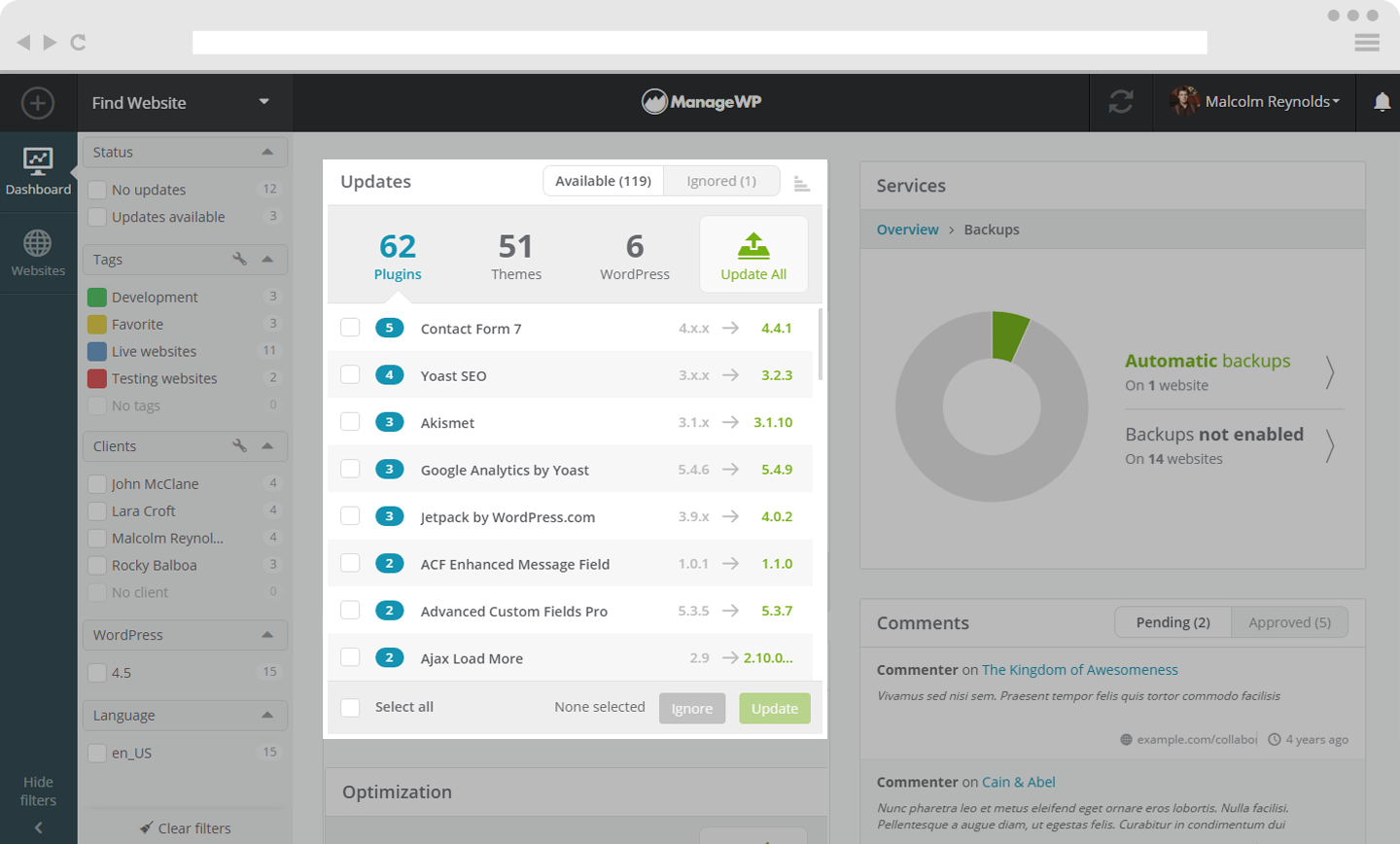Image resolution: width=1400 pixels, height=844 pixels.
Task: Open browser hamburger menu
Action: pyautogui.click(x=1367, y=42)
